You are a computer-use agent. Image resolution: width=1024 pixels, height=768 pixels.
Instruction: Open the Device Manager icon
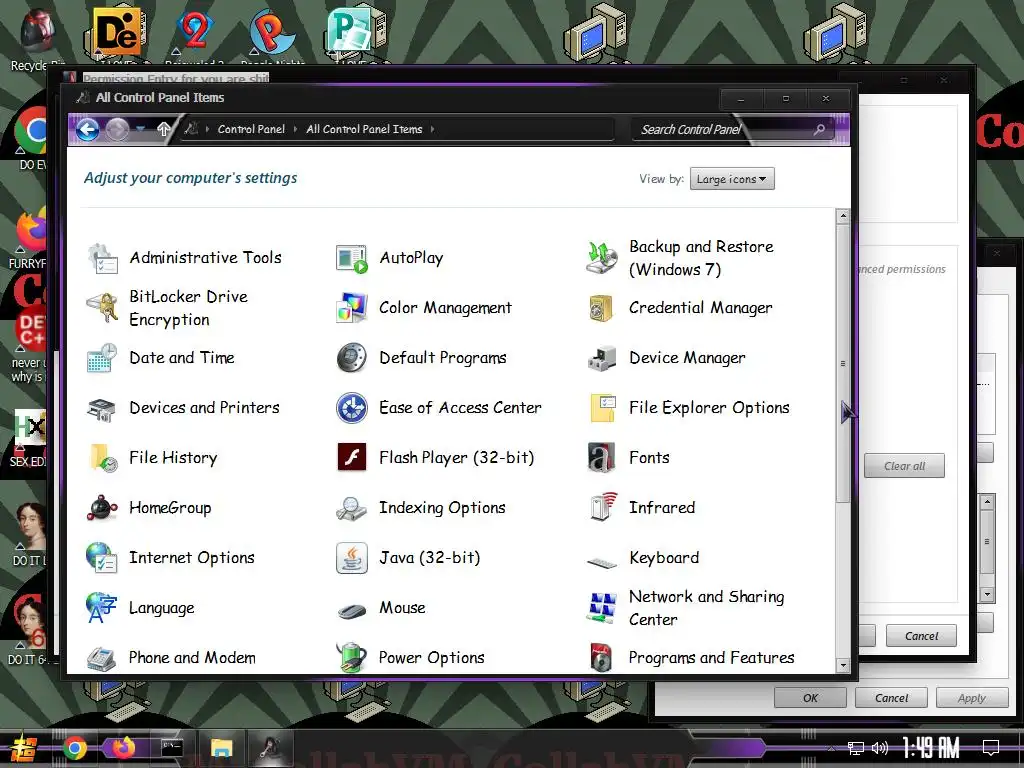click(x=601, y=358)
